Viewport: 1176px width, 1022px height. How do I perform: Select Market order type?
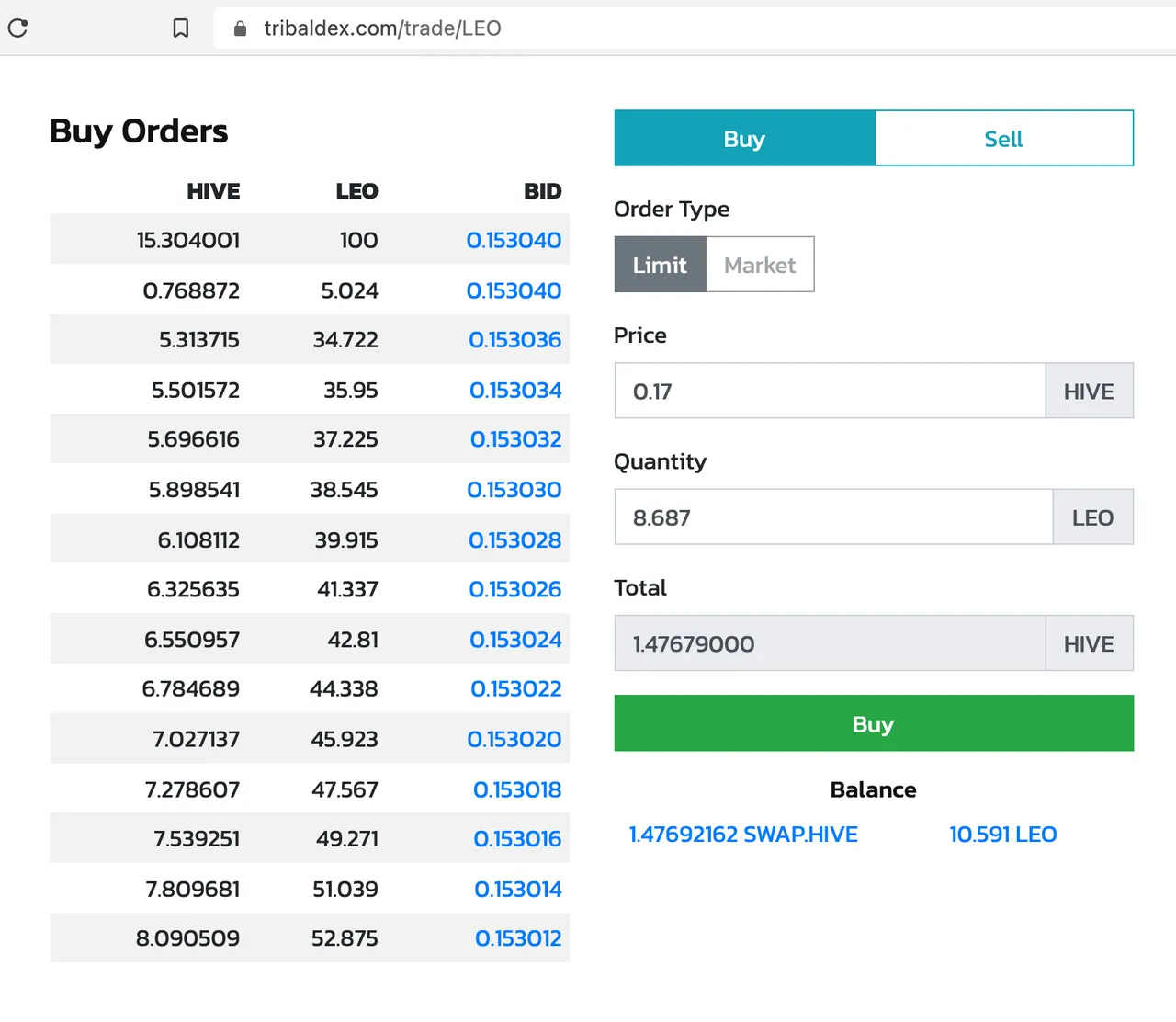click(760, 265)
